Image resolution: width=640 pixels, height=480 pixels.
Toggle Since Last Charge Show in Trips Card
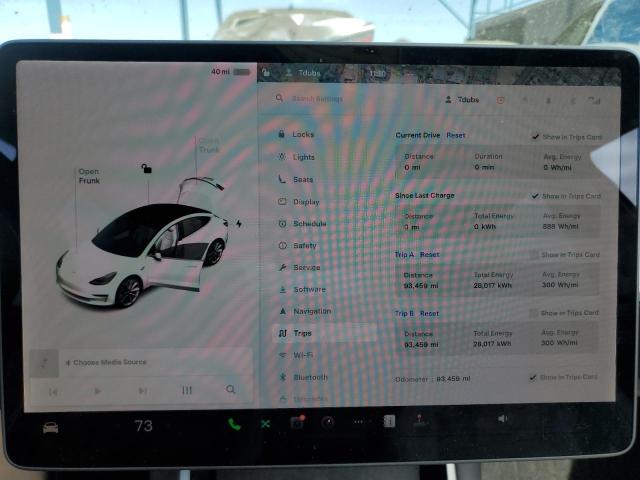click(535, 196)
